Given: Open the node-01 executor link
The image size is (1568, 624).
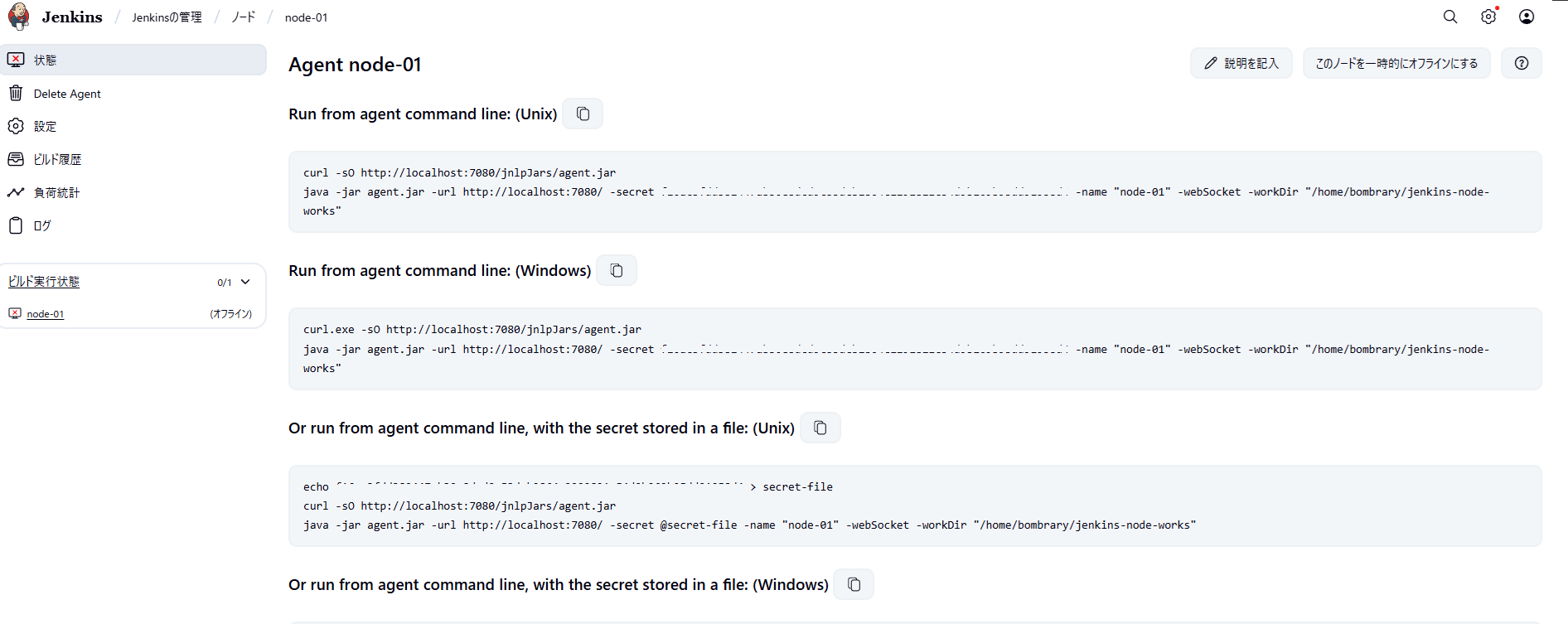Looking at the screenshot, I should 46,314.
